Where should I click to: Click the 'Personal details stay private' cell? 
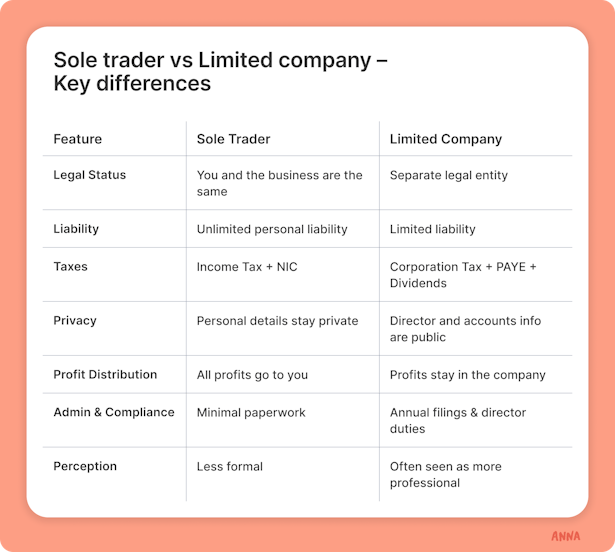pyautogui.click(x=277, y=321)
